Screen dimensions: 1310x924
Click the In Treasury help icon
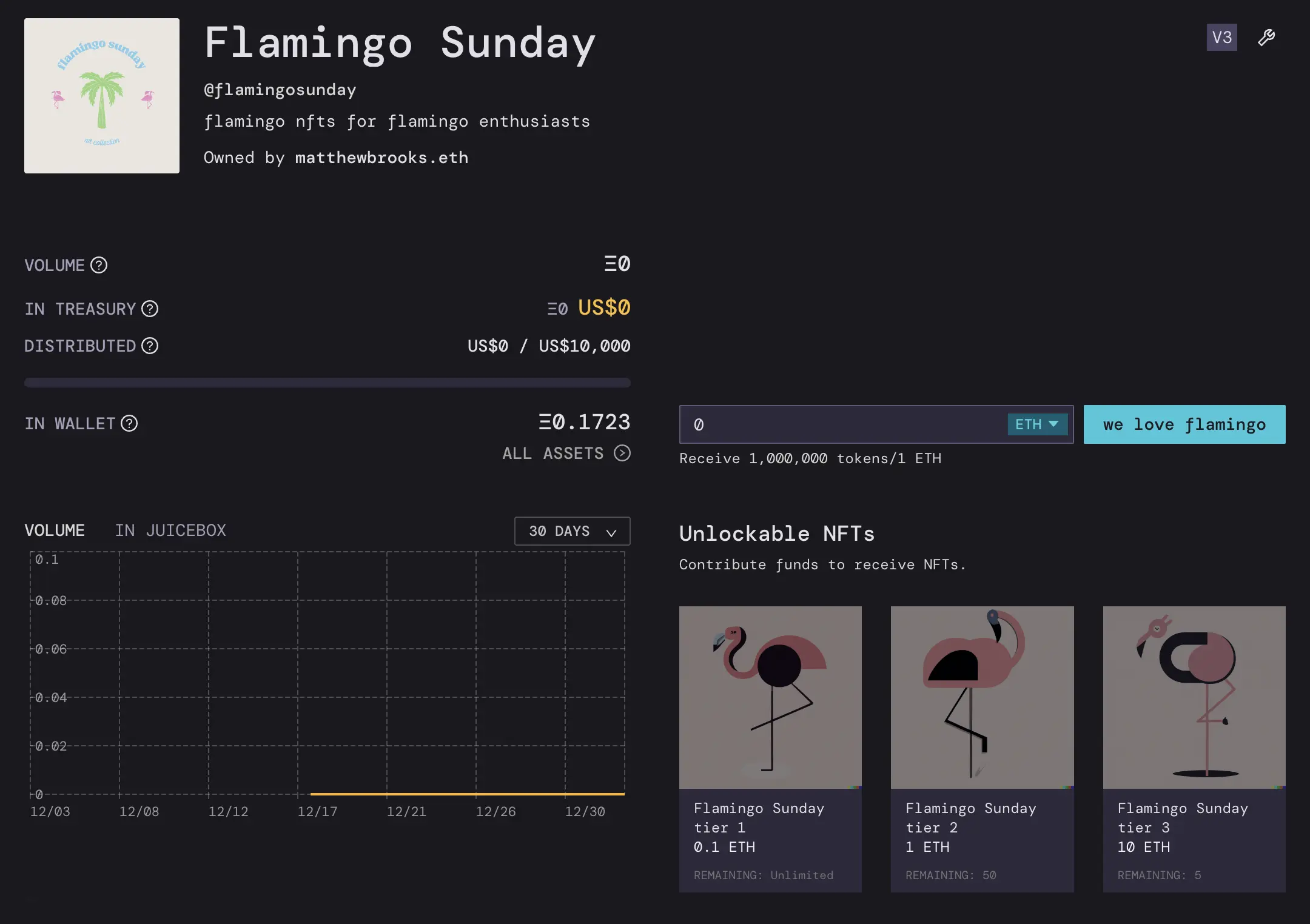coord(150,309)
